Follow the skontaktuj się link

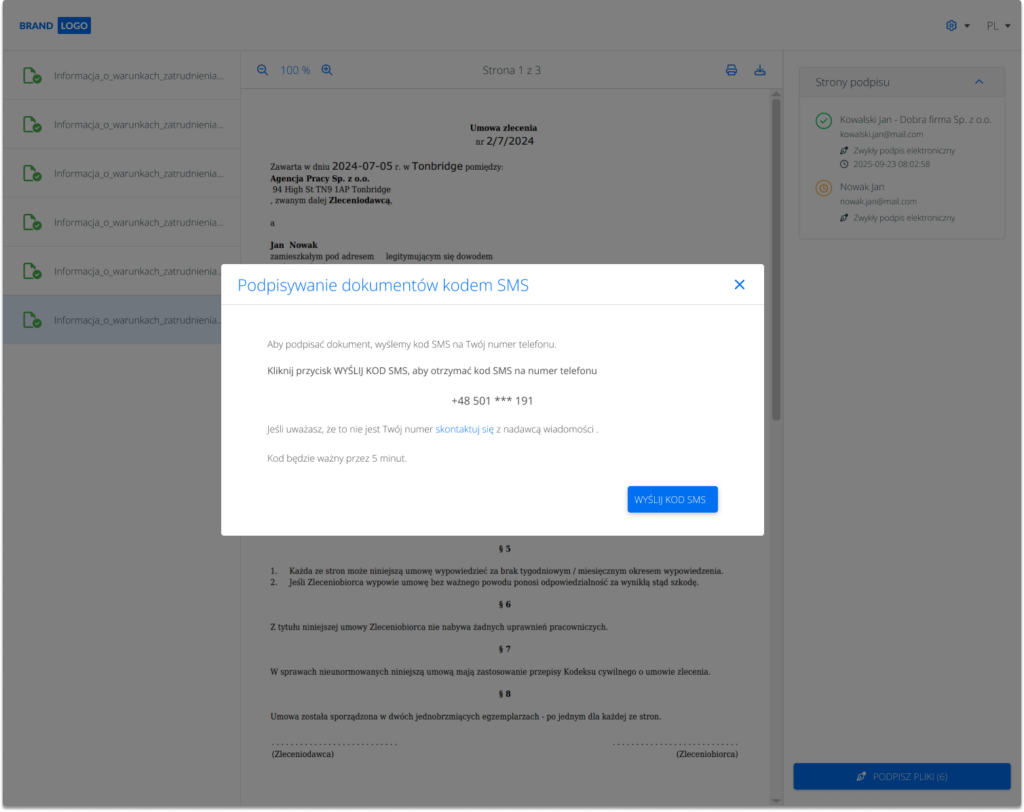coord(464,429)
